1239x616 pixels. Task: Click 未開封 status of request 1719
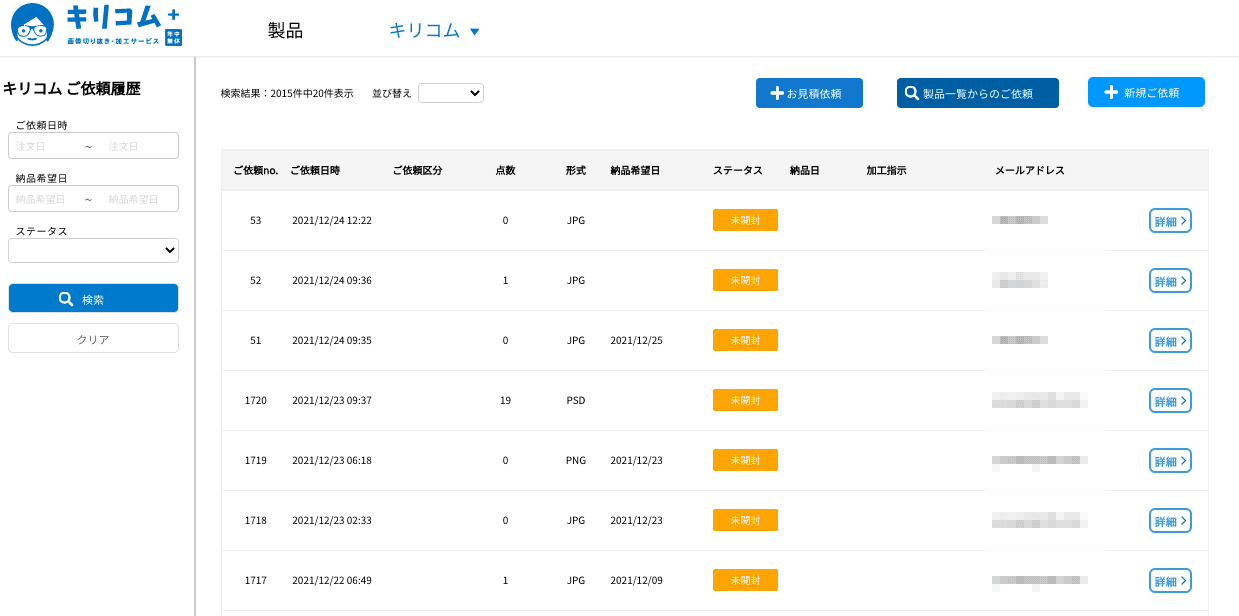(745, 460)
